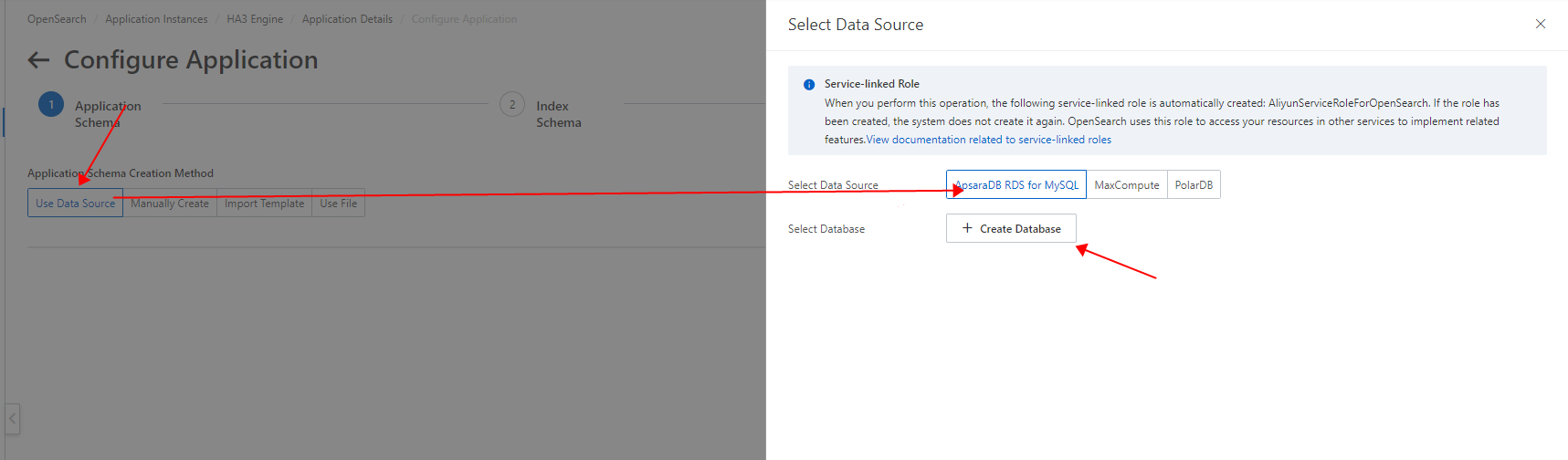Click the step 1 circle indicator

click(x=51, y=105)
